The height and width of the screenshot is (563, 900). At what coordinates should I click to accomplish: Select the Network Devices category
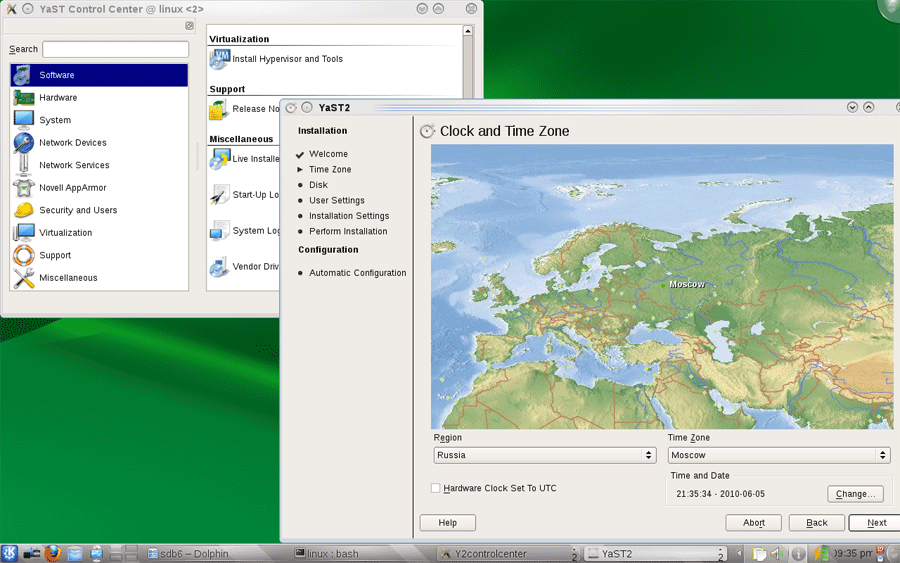coord(99,142)
